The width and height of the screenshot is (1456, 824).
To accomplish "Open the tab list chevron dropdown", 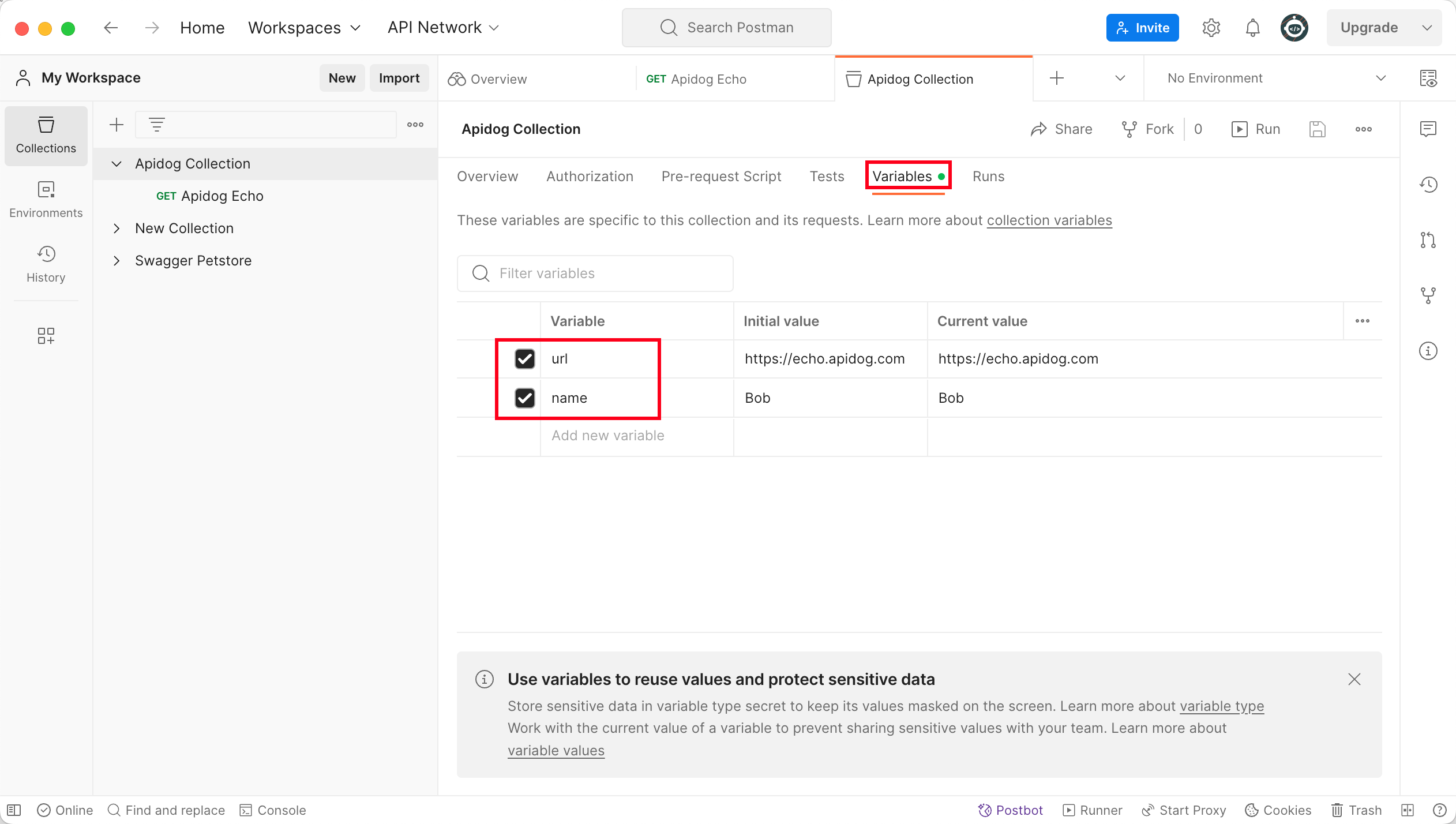I will [1120, 78].
